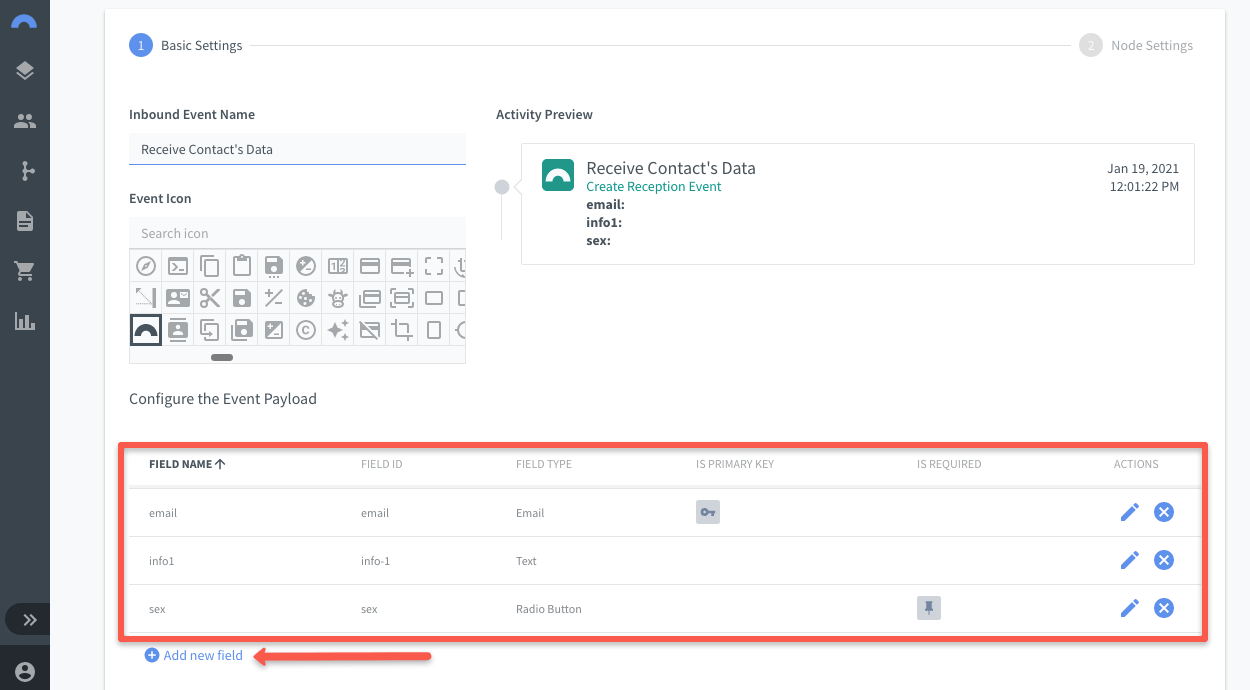Image resolution: width=1250 pixels, height=690 pixels.
Task: Select the copy documents event icon
Action: 210,266
